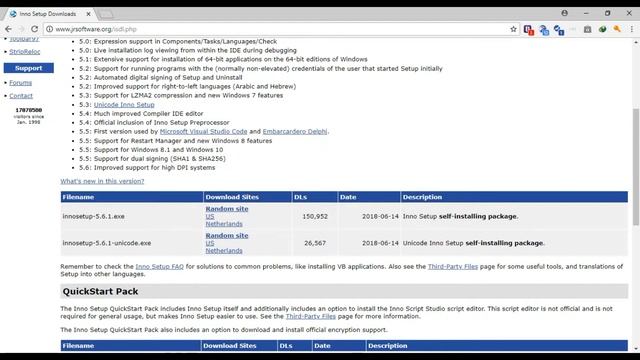Click the jrsoftware.org address bar
Image resolution: width=640 pixels, height=360 pixels.
282,29
